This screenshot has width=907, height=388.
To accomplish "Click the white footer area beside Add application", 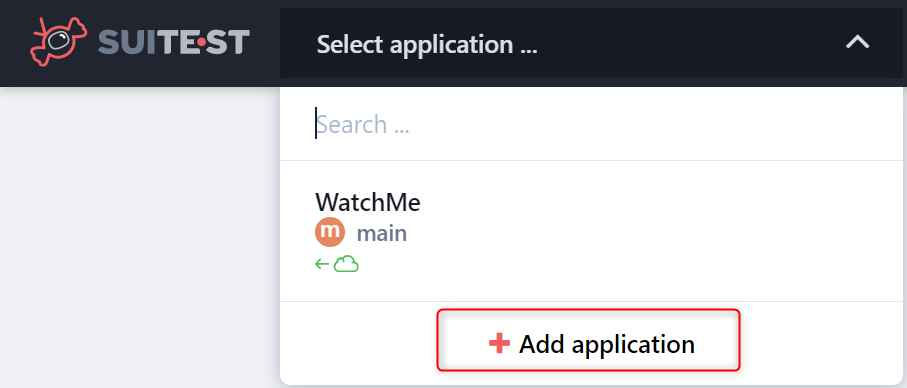I will coord(821,342).
